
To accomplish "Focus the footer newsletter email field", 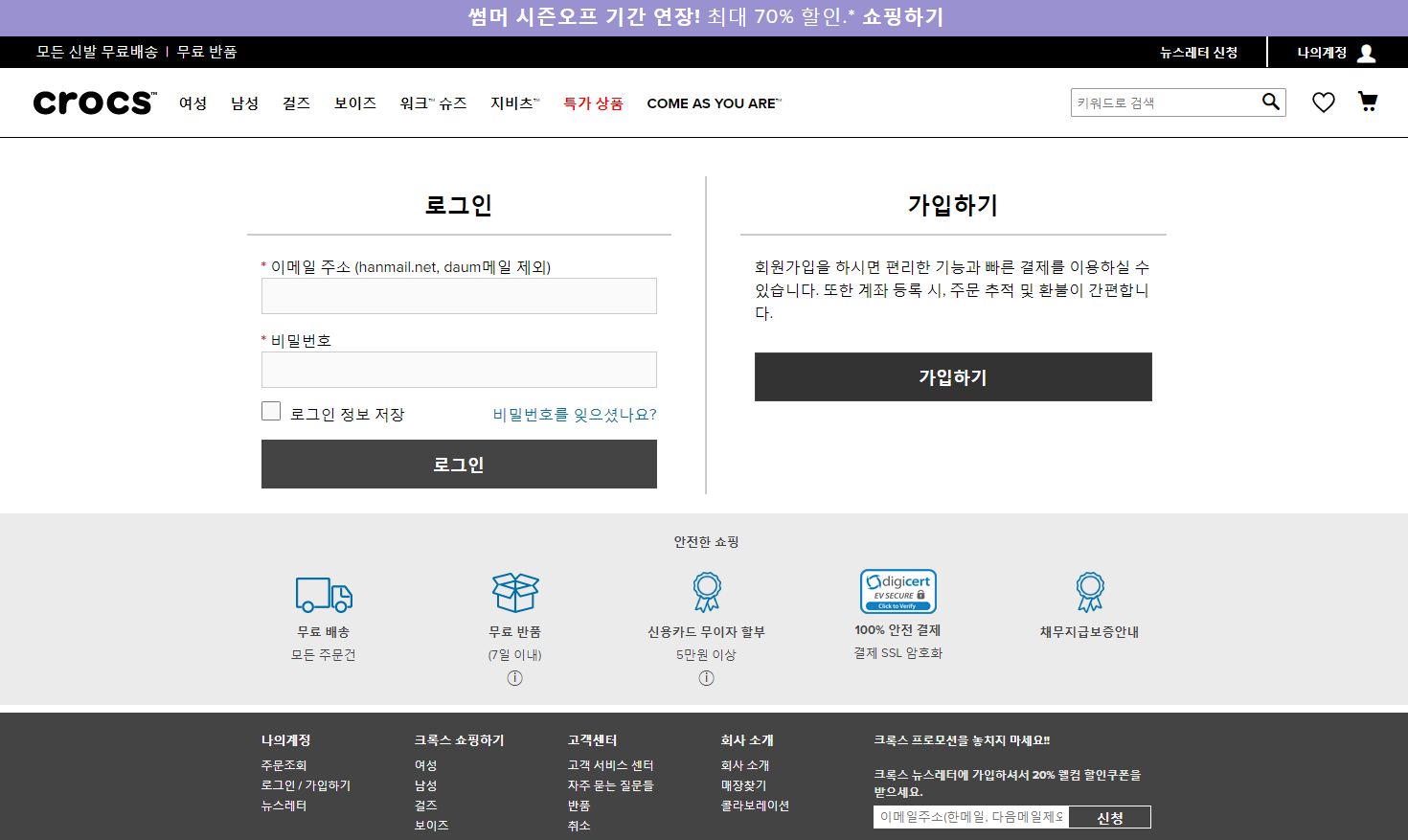I will click(x=971, y=817).
